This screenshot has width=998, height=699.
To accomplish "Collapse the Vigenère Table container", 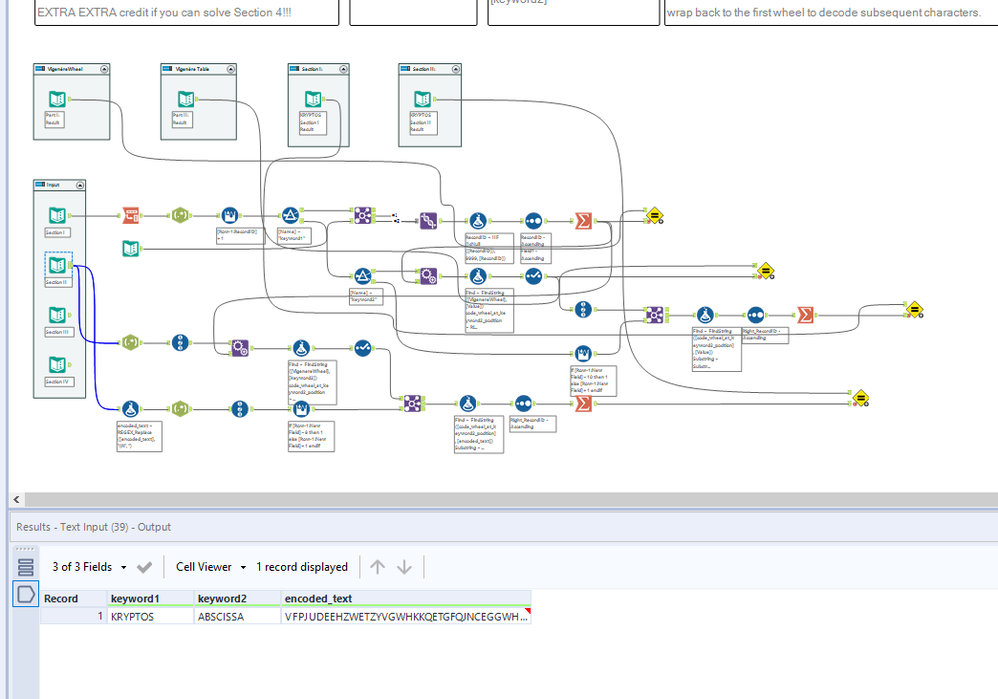I will tap(231, 69).
